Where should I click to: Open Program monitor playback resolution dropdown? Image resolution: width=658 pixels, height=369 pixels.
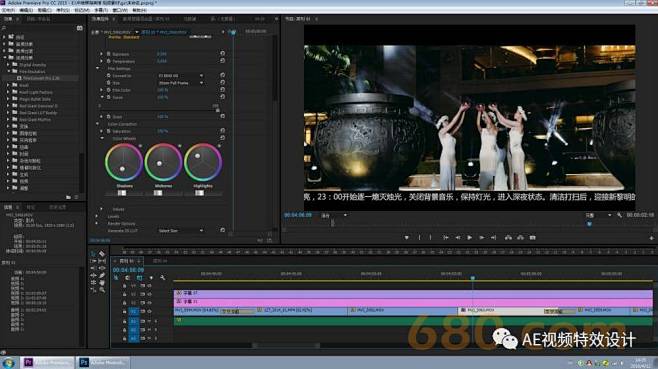point(598,215)
